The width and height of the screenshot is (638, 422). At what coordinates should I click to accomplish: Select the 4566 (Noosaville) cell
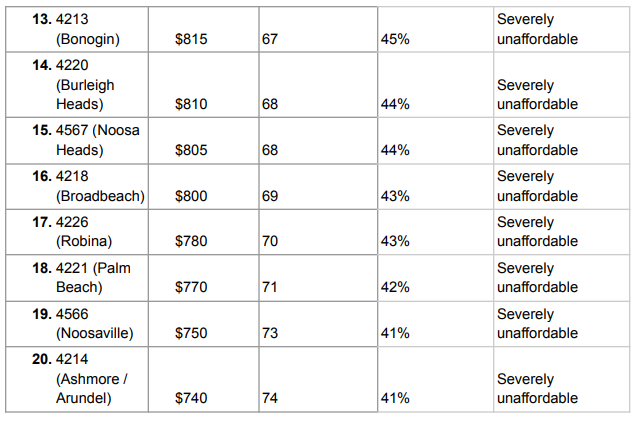click(77, 324)
